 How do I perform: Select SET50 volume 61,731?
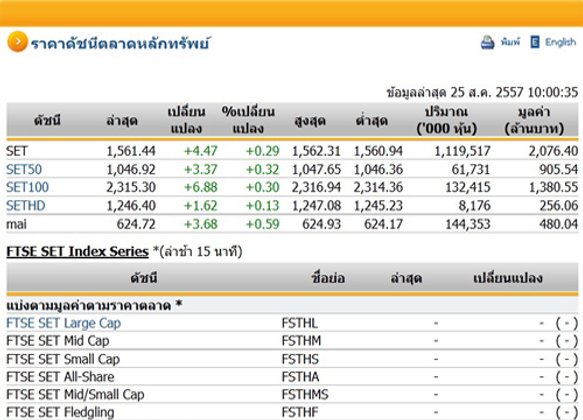pos(471,169)
